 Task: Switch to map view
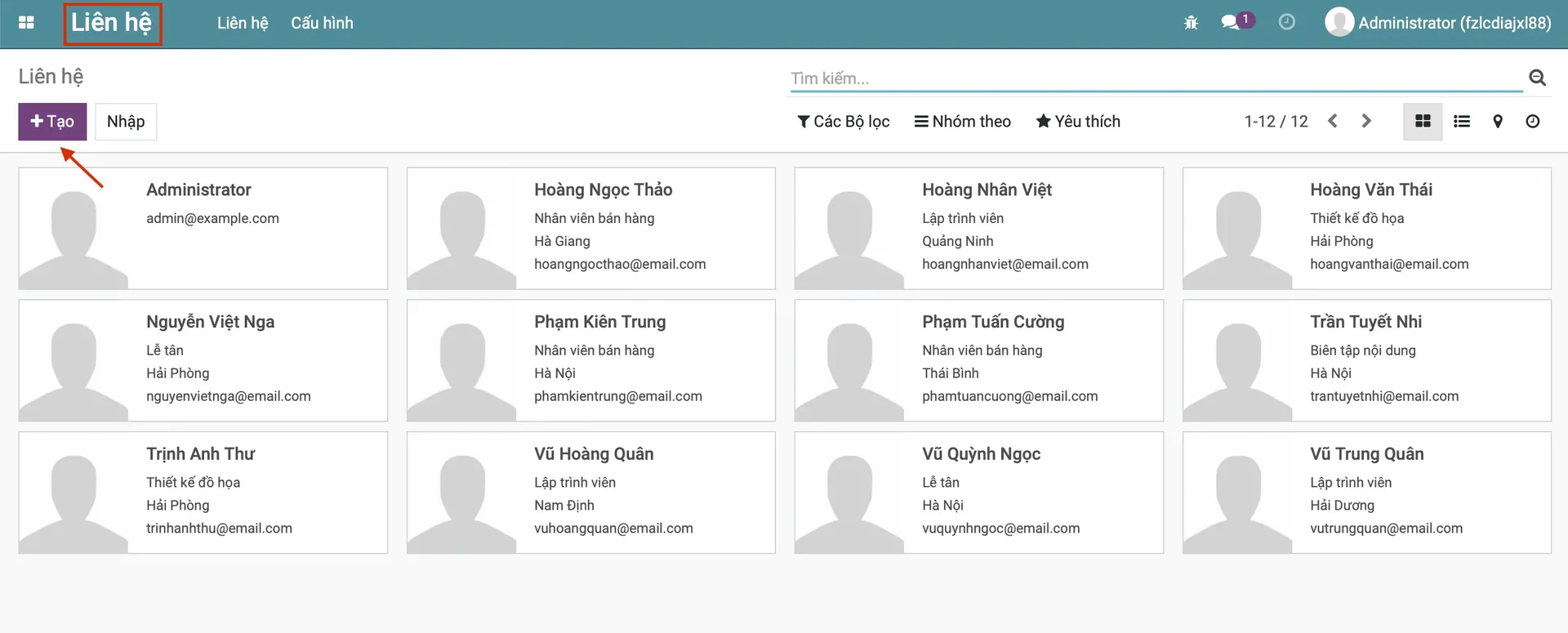point(1498,121)
